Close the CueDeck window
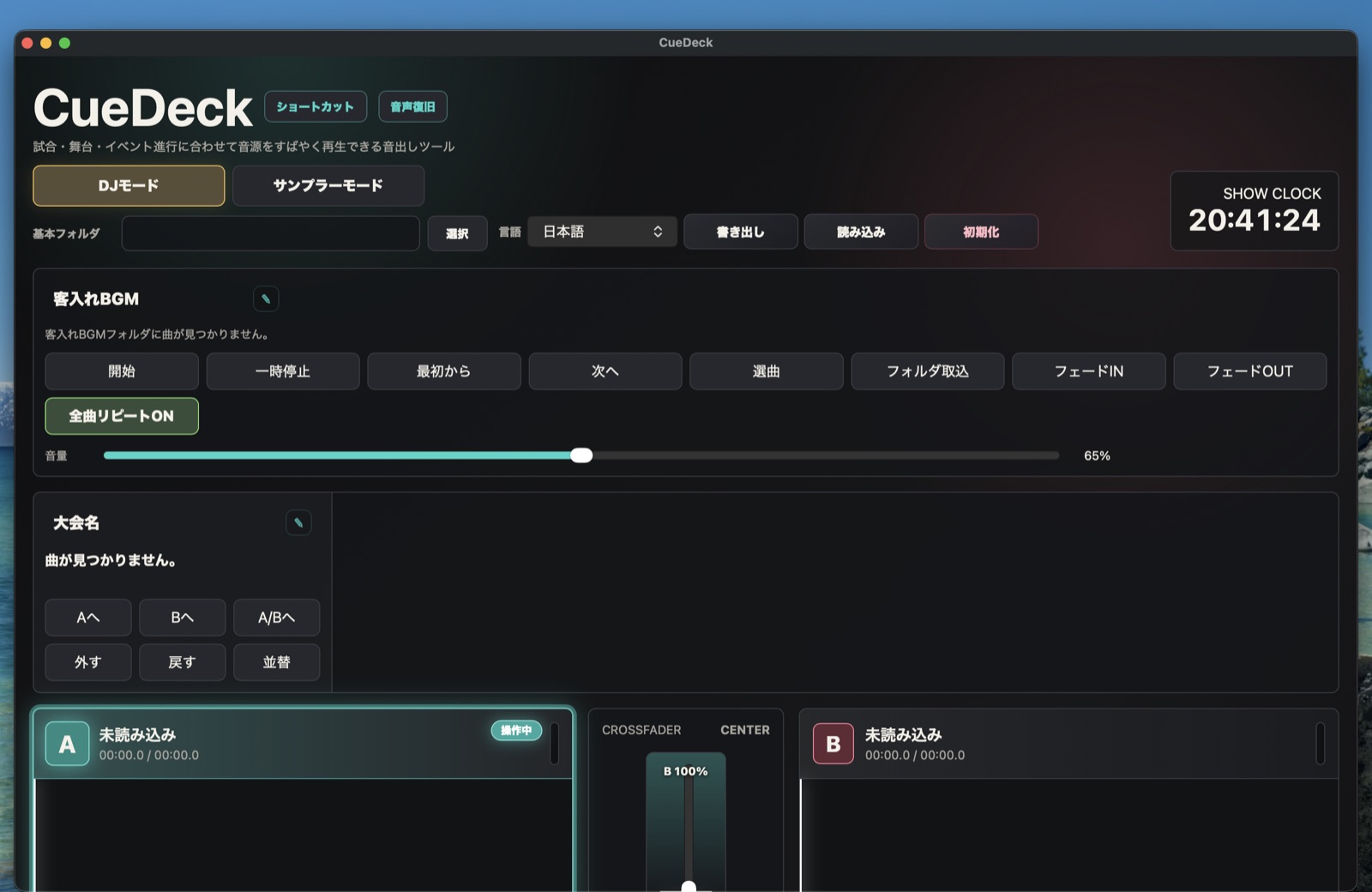This screenshot has height=892, width=1372. 27,43
